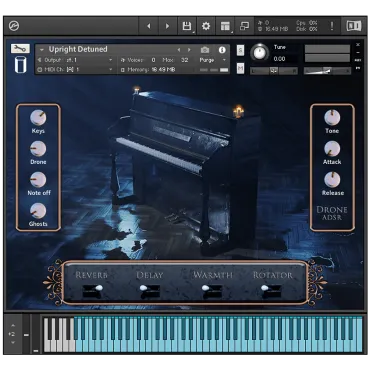370x370 pixels.
Task: Open the workspace layout panel icon
Action: 225,26
